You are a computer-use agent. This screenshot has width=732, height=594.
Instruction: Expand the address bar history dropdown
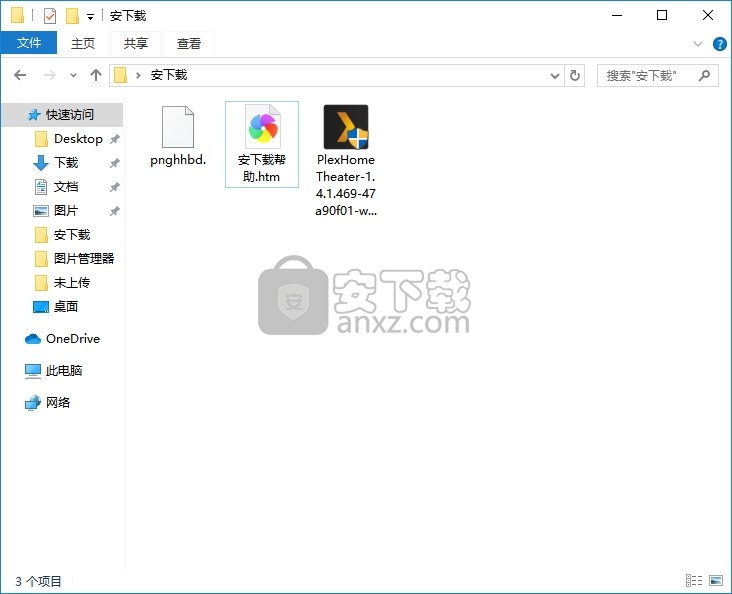(x=555, y=75)
